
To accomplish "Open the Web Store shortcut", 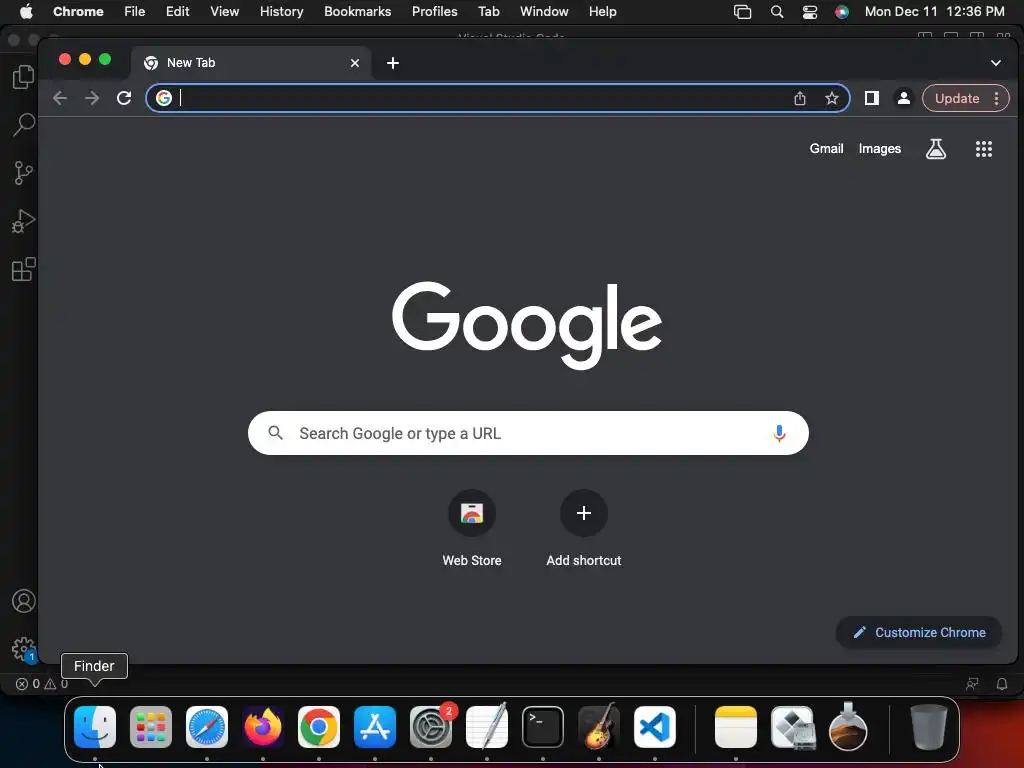I will pos(472,529).
